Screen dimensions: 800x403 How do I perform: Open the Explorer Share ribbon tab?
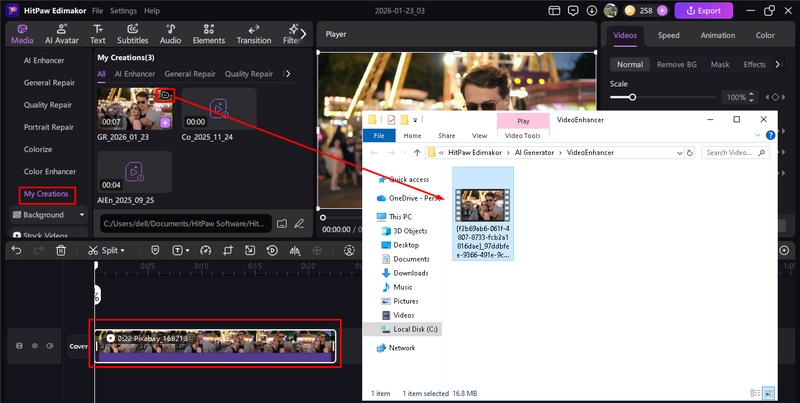(x=446, y=135)
